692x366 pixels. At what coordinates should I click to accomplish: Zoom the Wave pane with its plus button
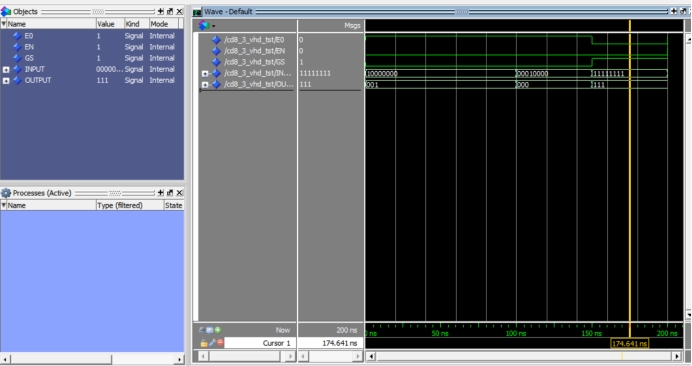(x=673, y=11)
